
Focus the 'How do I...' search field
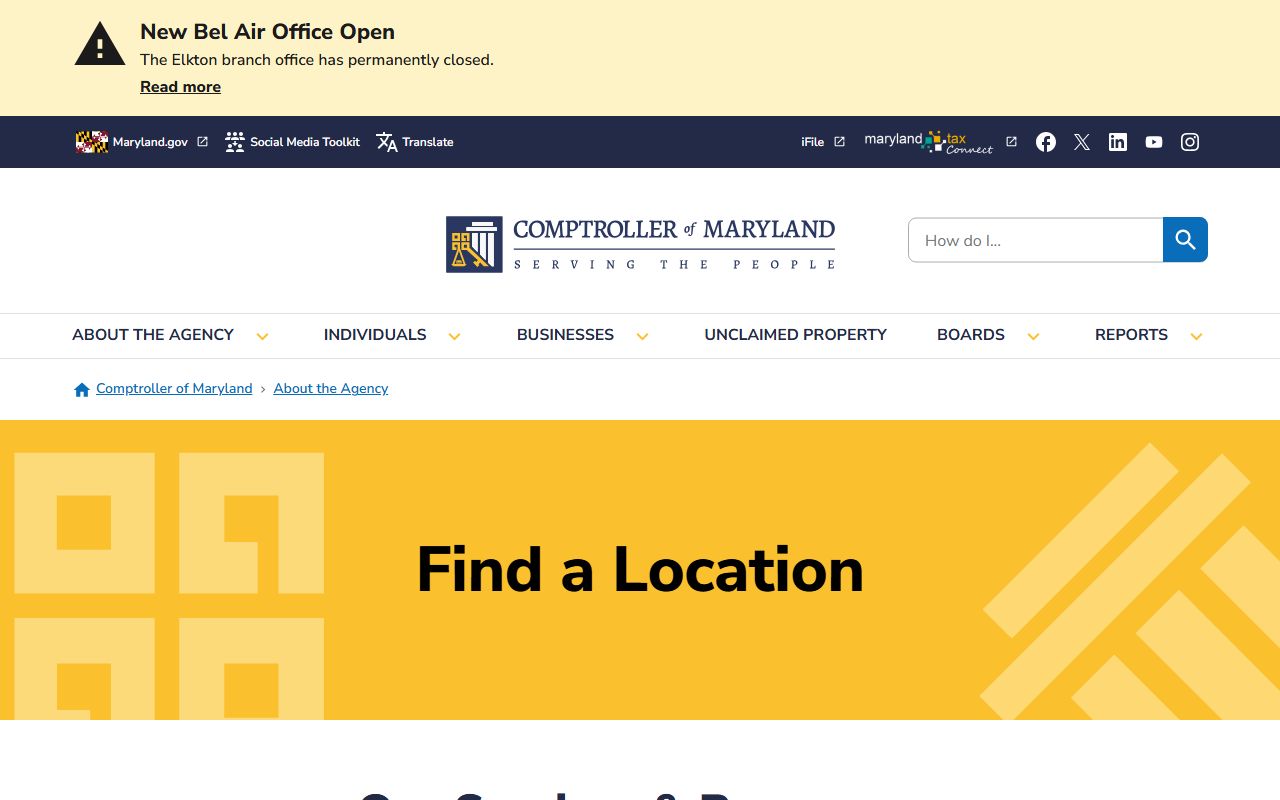[x=1035, y=240]
